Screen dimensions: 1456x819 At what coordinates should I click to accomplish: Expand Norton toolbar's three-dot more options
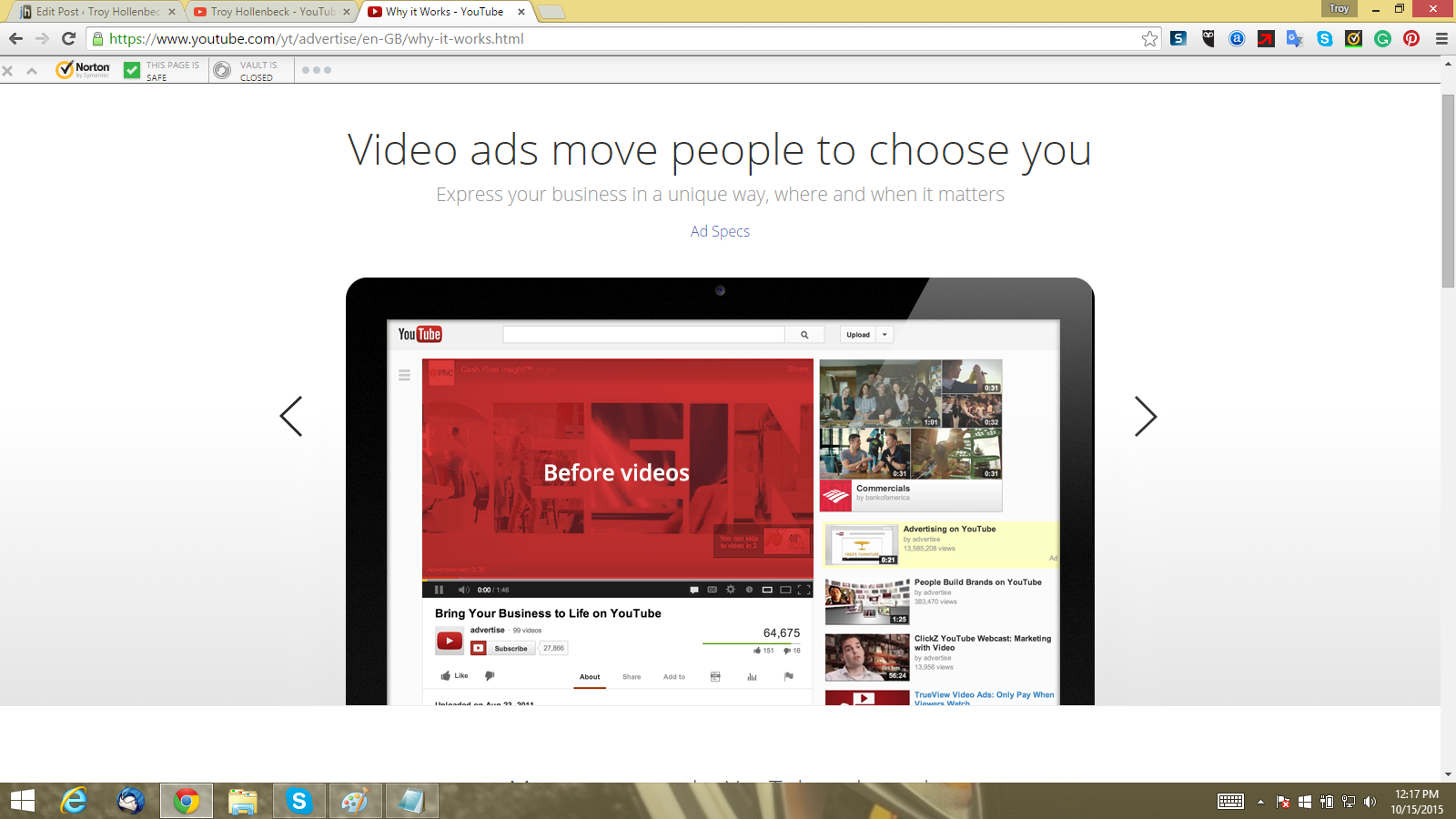click(x=317, y=70)
